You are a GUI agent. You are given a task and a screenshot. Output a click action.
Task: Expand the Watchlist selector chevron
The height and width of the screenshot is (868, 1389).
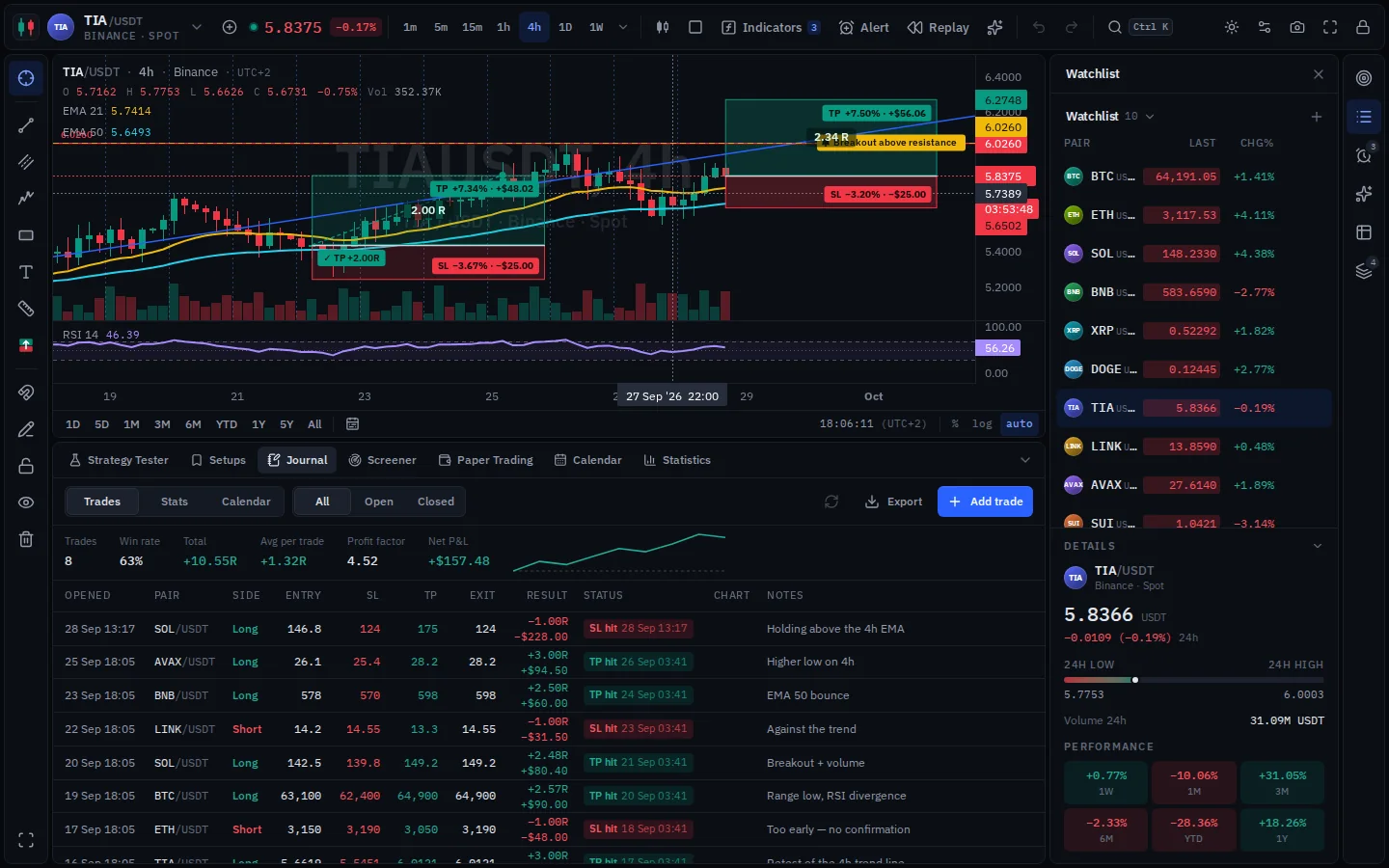[1150, 117]
